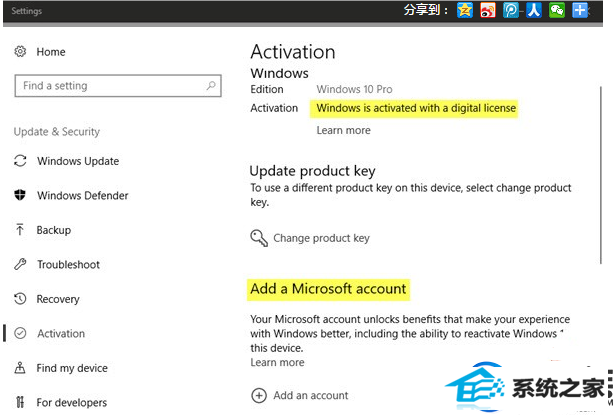Click the Add a Microsoft account heading
Image resolution: width=613 pixels, height=415 pixels.
pos(328,289)
